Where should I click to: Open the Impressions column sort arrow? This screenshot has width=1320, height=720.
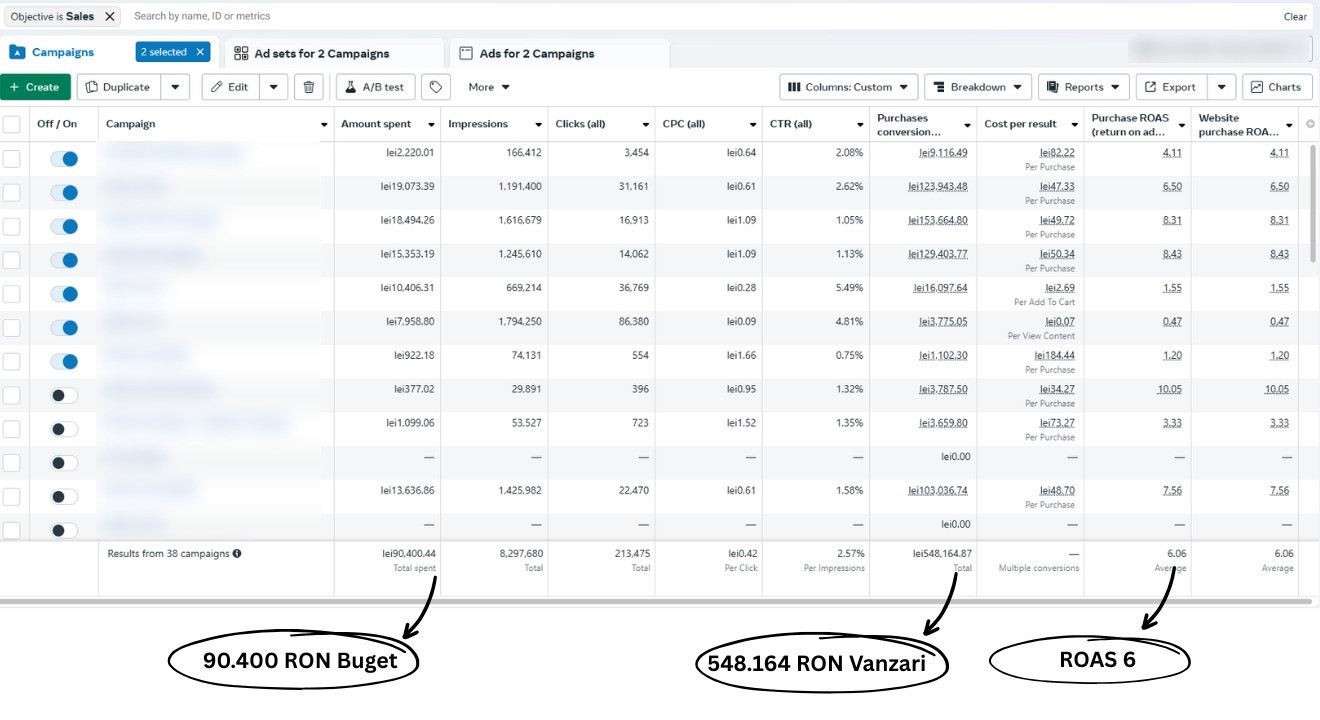pyautogui.click(x=538, y=125)
